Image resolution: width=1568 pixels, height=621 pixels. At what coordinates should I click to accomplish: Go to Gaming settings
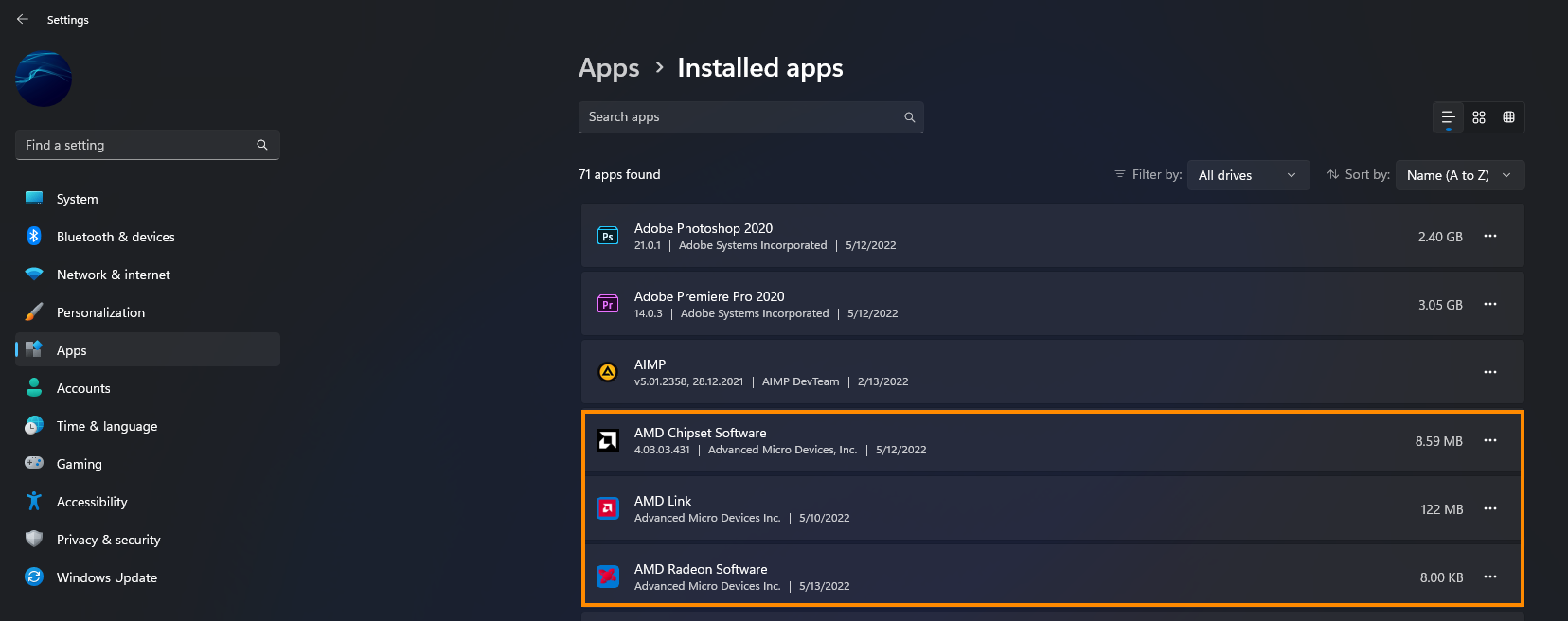[148, 464]
